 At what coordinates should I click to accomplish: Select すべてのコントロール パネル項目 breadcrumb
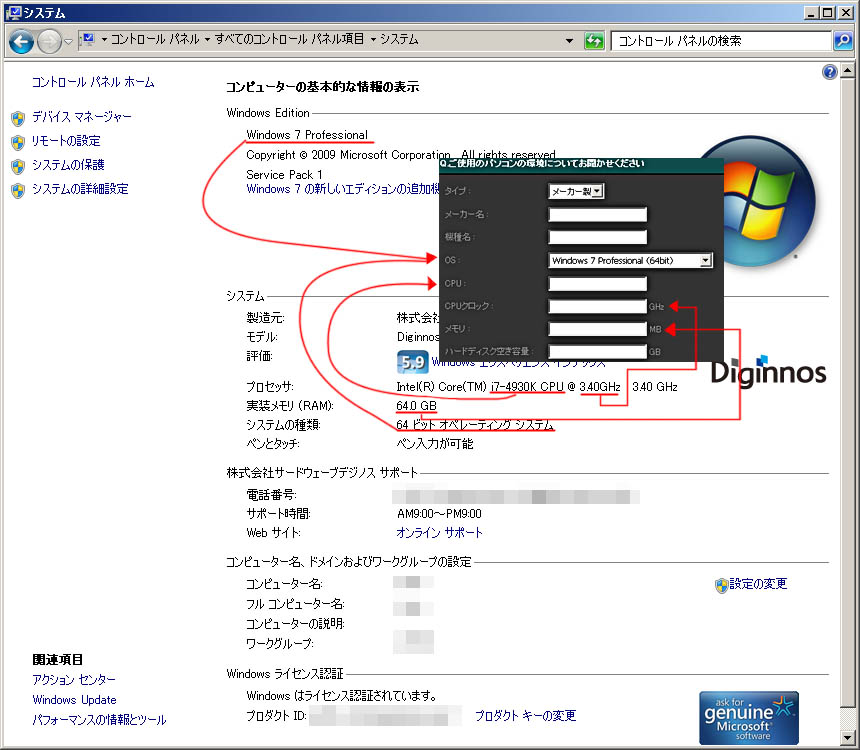click(290, 40)
